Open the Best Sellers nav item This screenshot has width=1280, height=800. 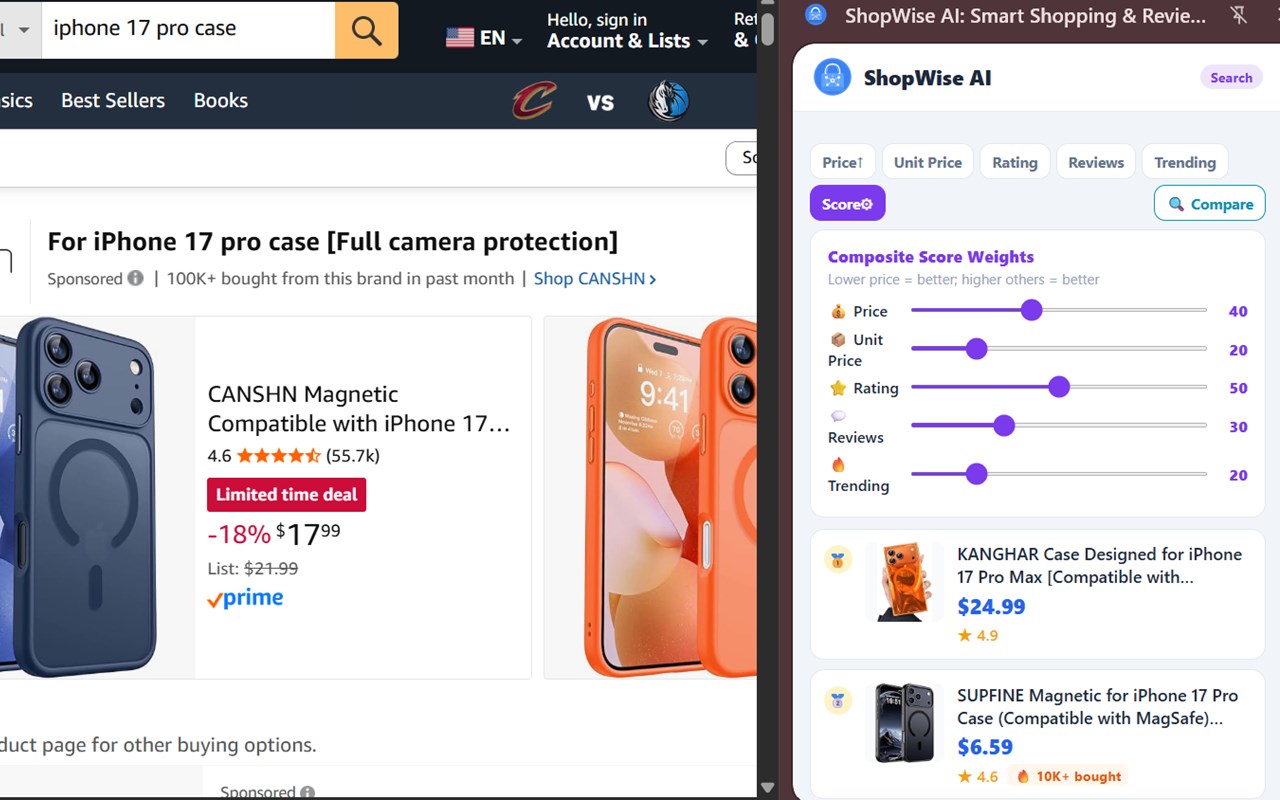[113, 100]
